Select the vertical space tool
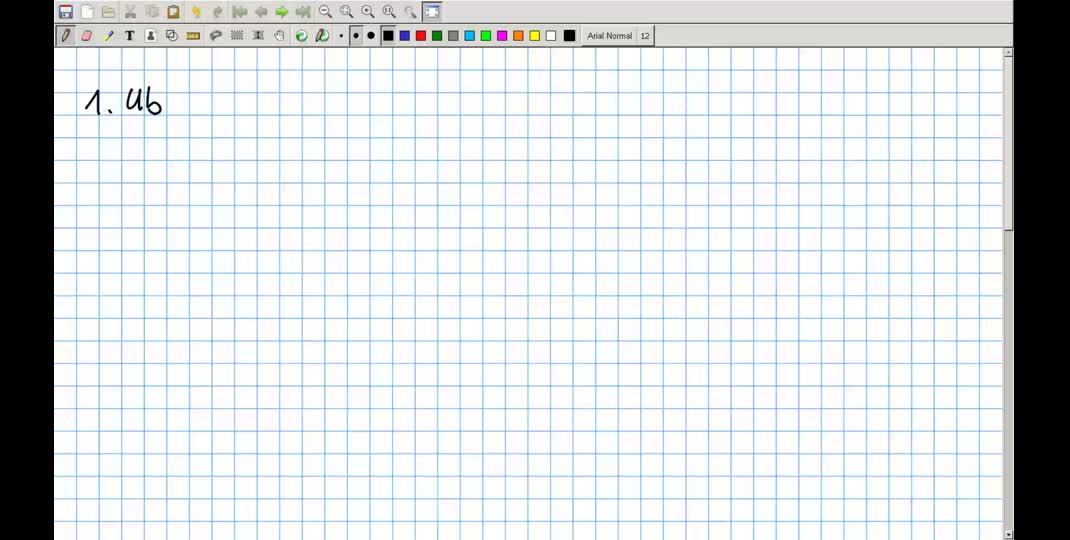This screenshot has width=1070, height=540. point(258,35)
